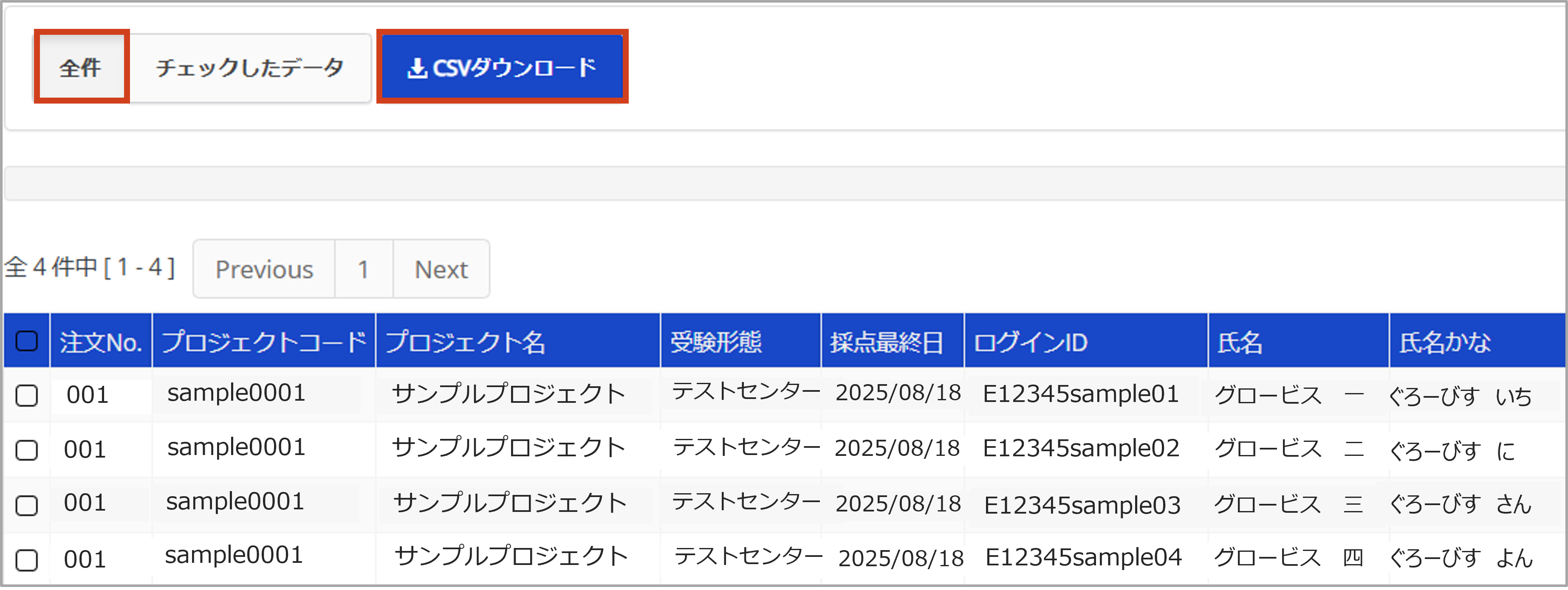The width and height of the screenshot is (1568, 590).
Task: Click login ID E12345sample03
Action: tap(1082, 506)
